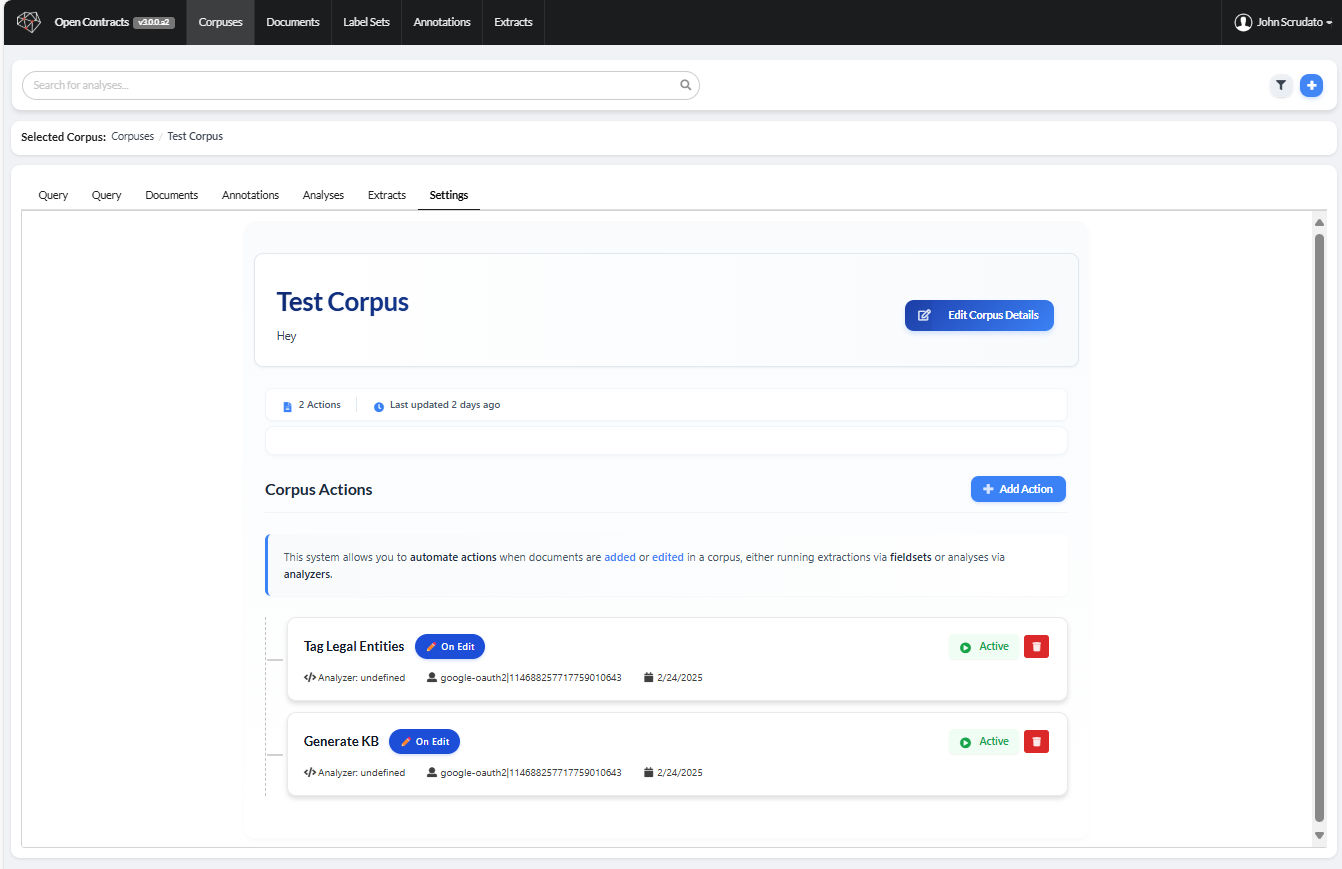Delete the Generate KB action

click(1036, 742)
